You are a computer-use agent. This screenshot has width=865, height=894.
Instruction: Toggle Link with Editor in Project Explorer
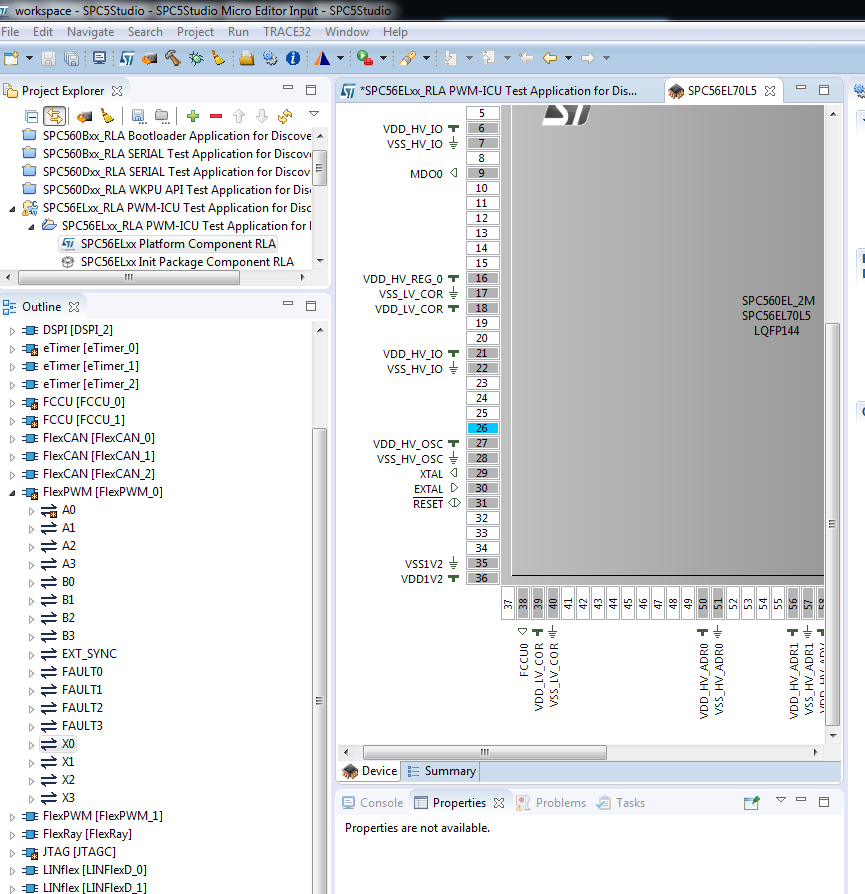[54, 116]
